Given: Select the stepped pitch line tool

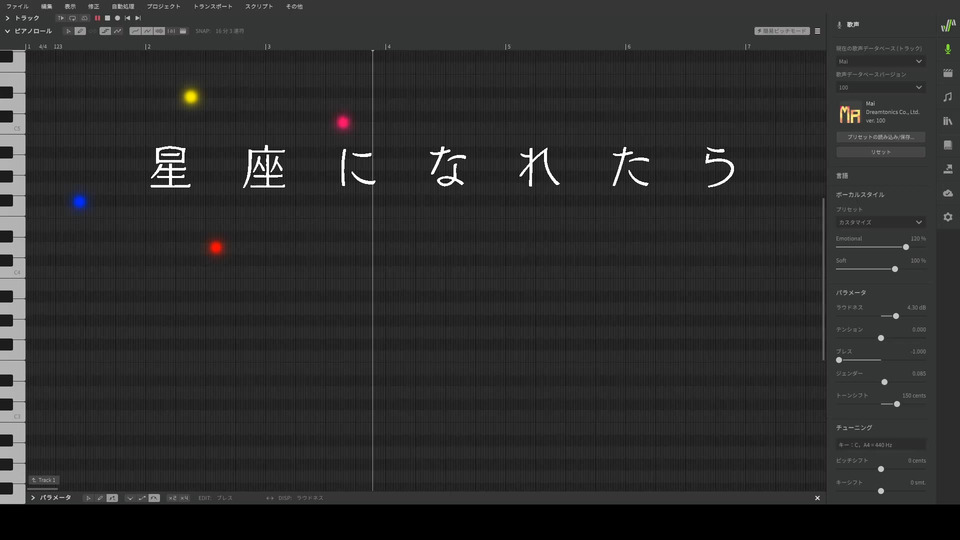Looking at the screenshot, I should [x=105, y=31].
